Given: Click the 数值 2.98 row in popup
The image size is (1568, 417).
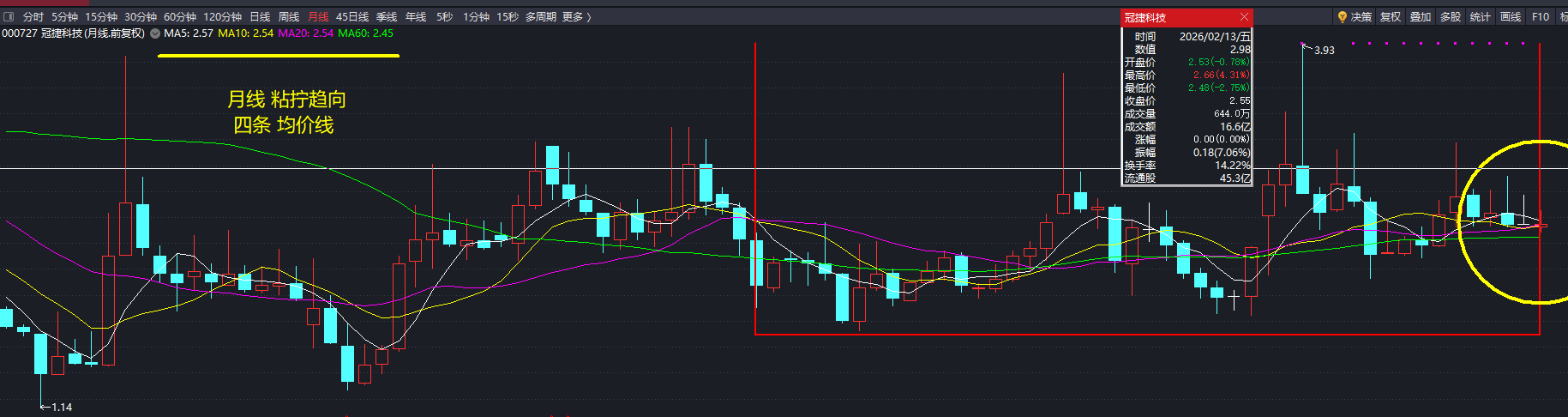Looking at the screenshot, I should point(1187,49).
